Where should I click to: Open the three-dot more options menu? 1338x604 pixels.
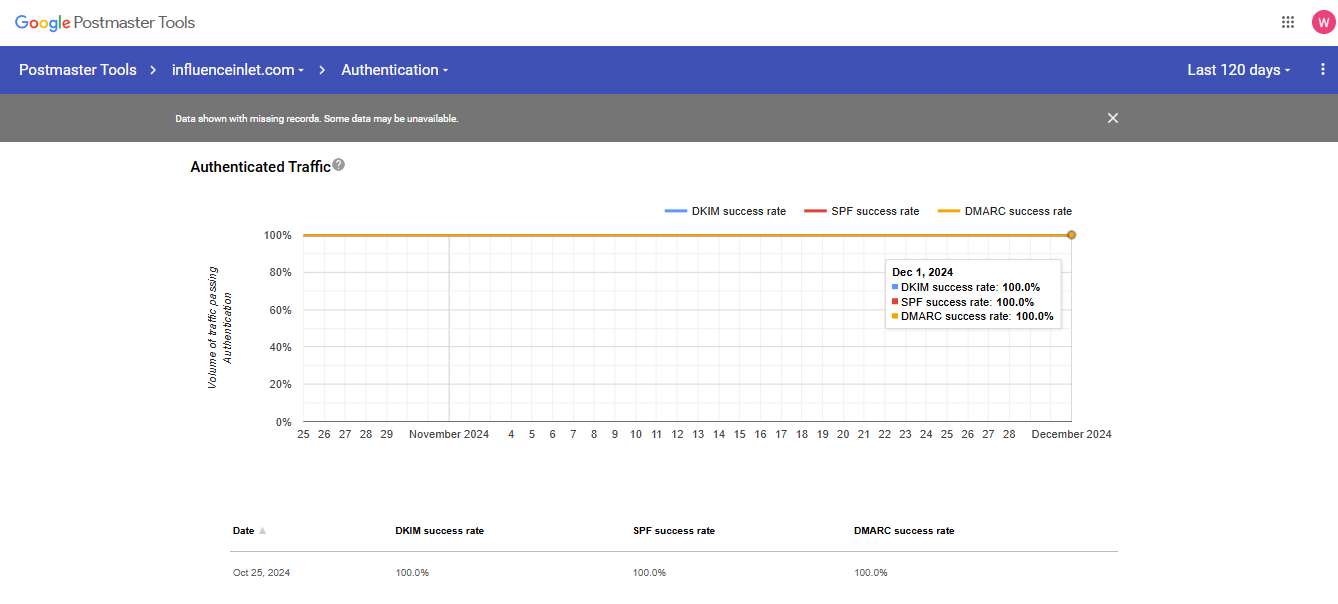pyautogui.click(x=1323, y=70)
